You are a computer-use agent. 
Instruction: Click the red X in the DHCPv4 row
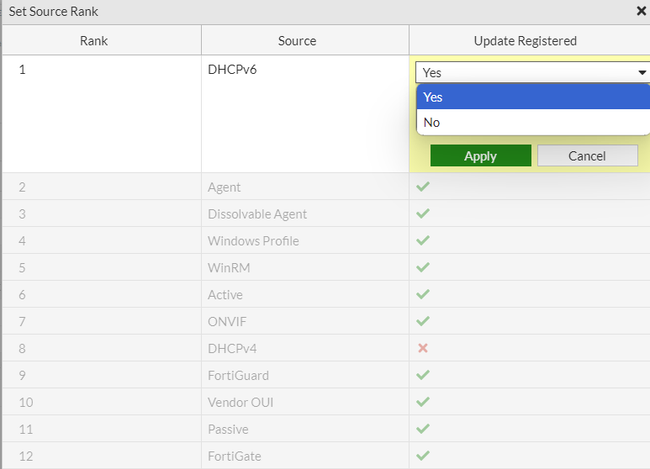pos(422,348)
